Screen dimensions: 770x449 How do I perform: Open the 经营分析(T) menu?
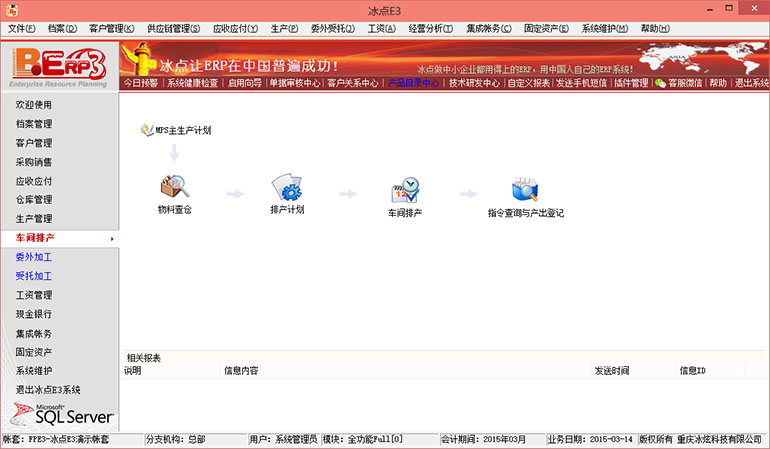click(x=431, y=28)
